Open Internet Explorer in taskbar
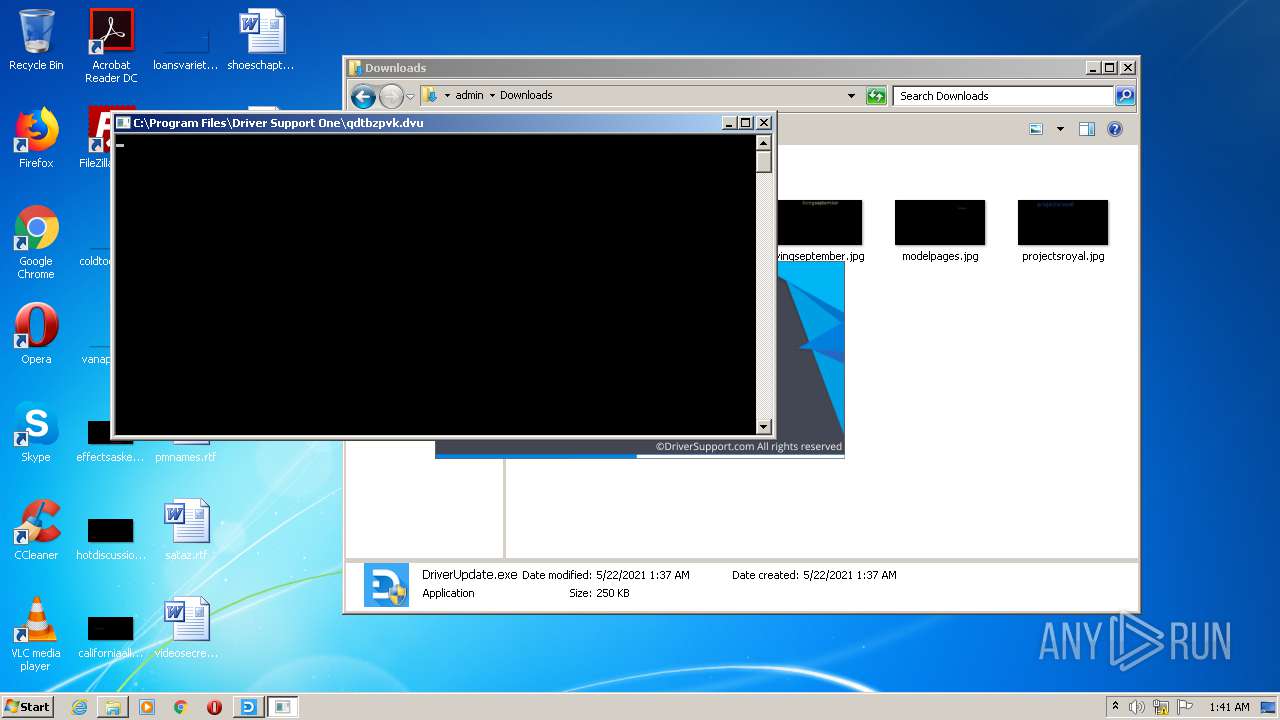 tap(79, 707)
